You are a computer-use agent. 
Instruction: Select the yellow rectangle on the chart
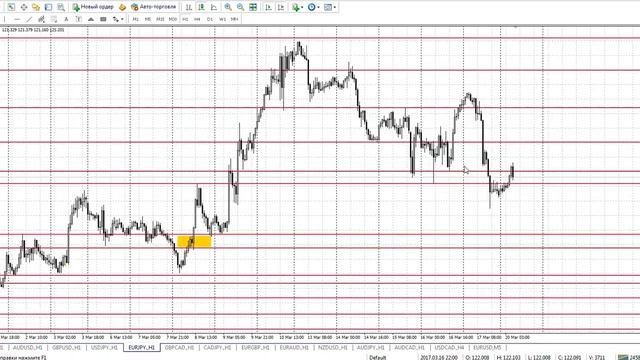(x=195, y=242)
